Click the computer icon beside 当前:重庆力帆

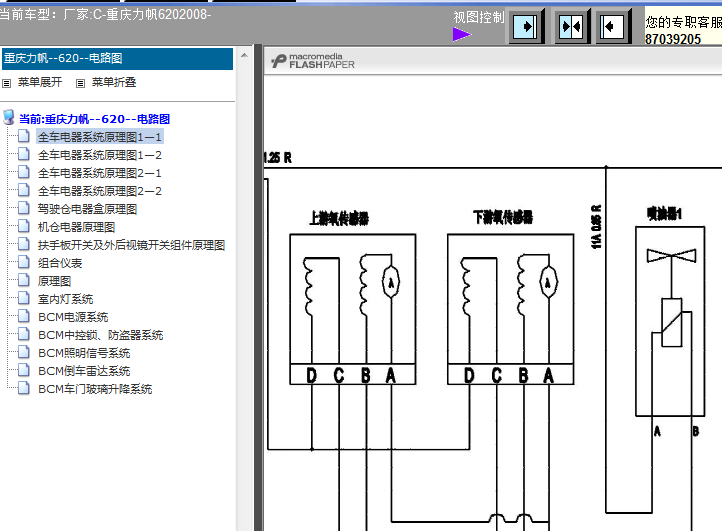click(x=9, y=117)
